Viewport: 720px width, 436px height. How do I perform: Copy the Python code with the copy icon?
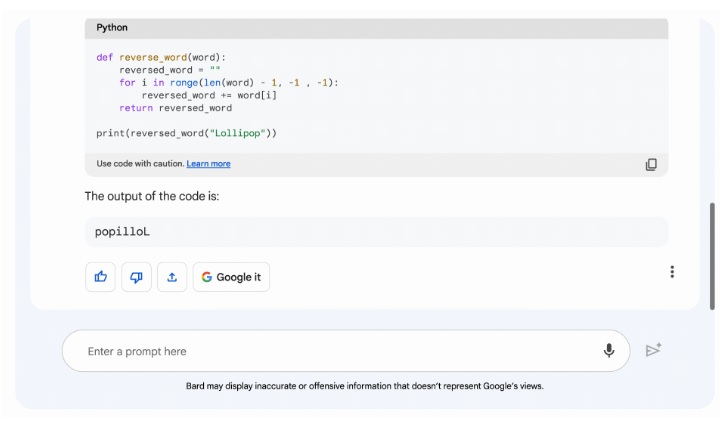click(651, 164)
